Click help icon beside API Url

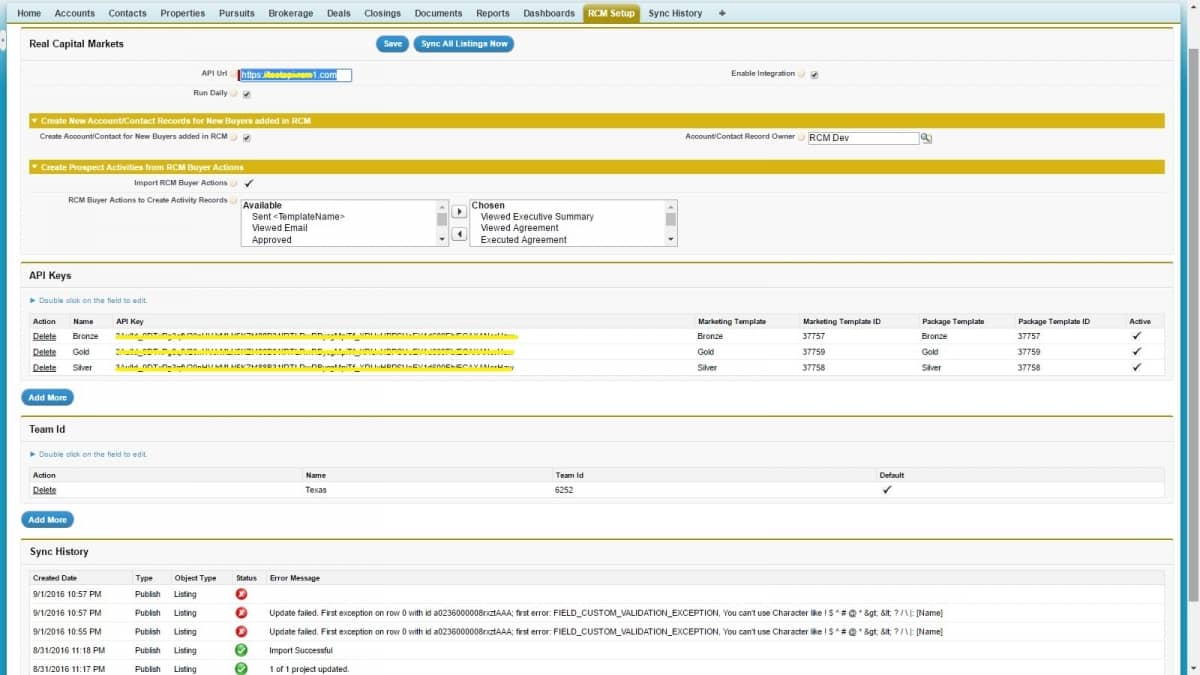[233, 74]
